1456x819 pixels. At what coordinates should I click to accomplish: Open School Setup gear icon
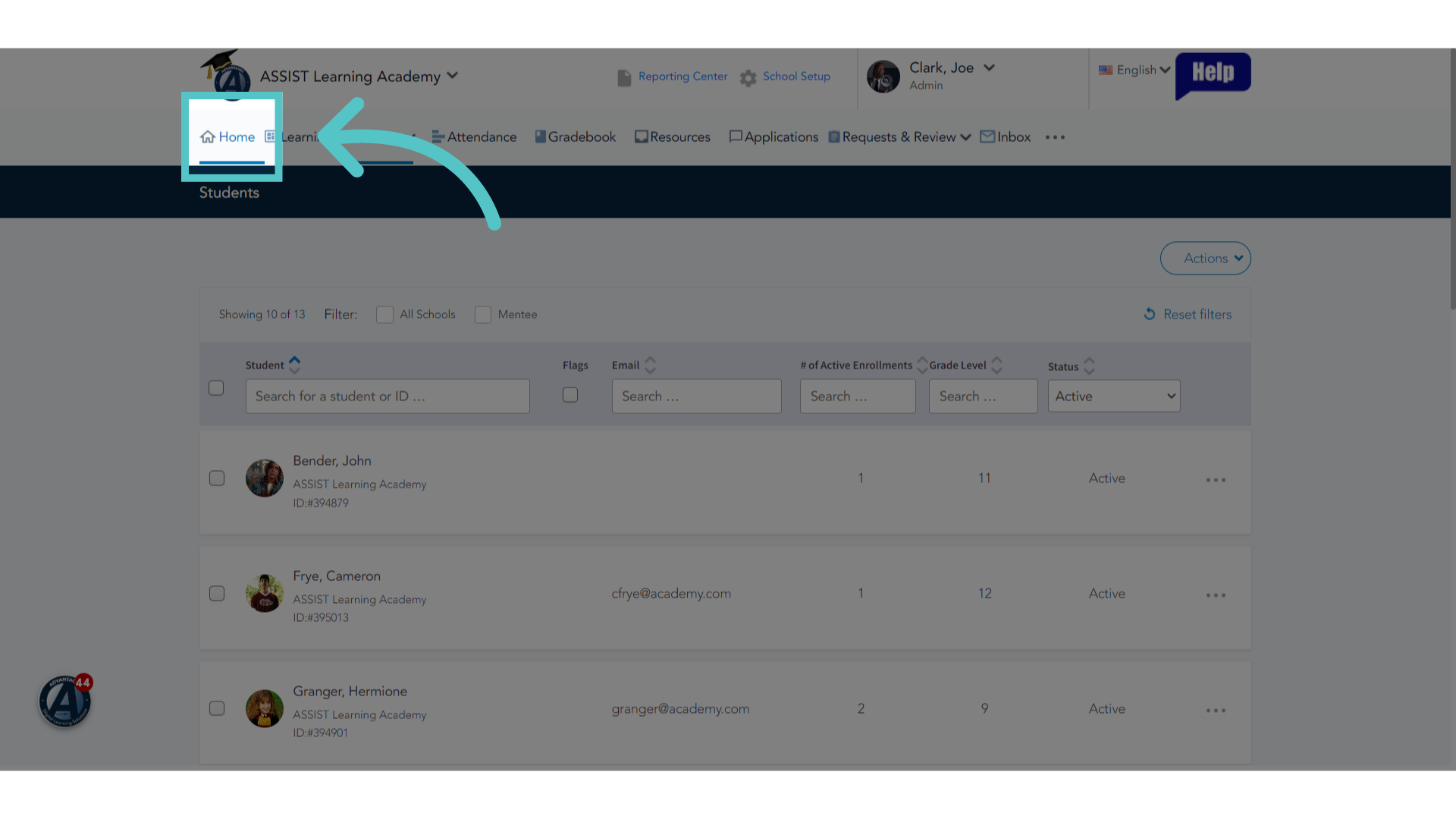pos(748,78)
